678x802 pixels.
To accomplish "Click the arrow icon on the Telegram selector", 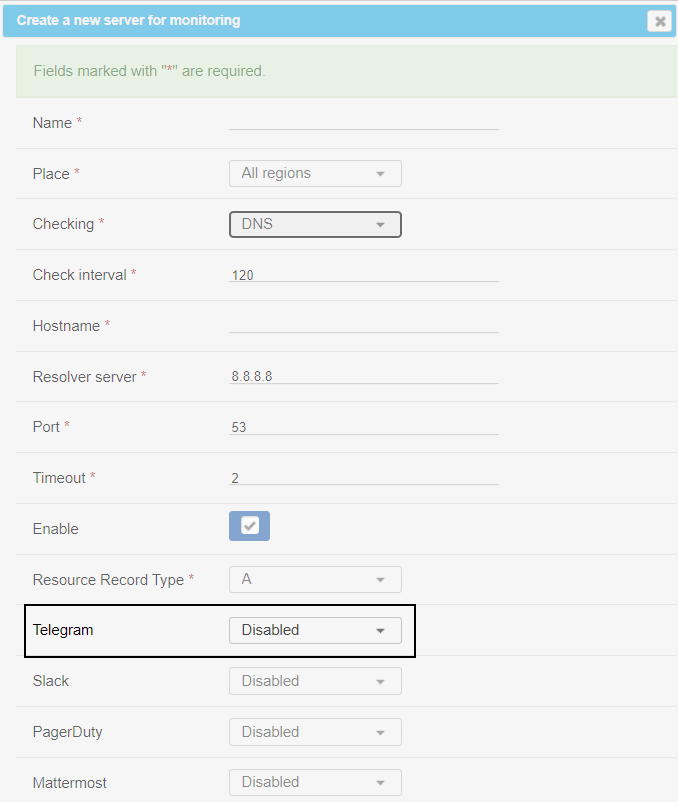I will pos(382,630).
